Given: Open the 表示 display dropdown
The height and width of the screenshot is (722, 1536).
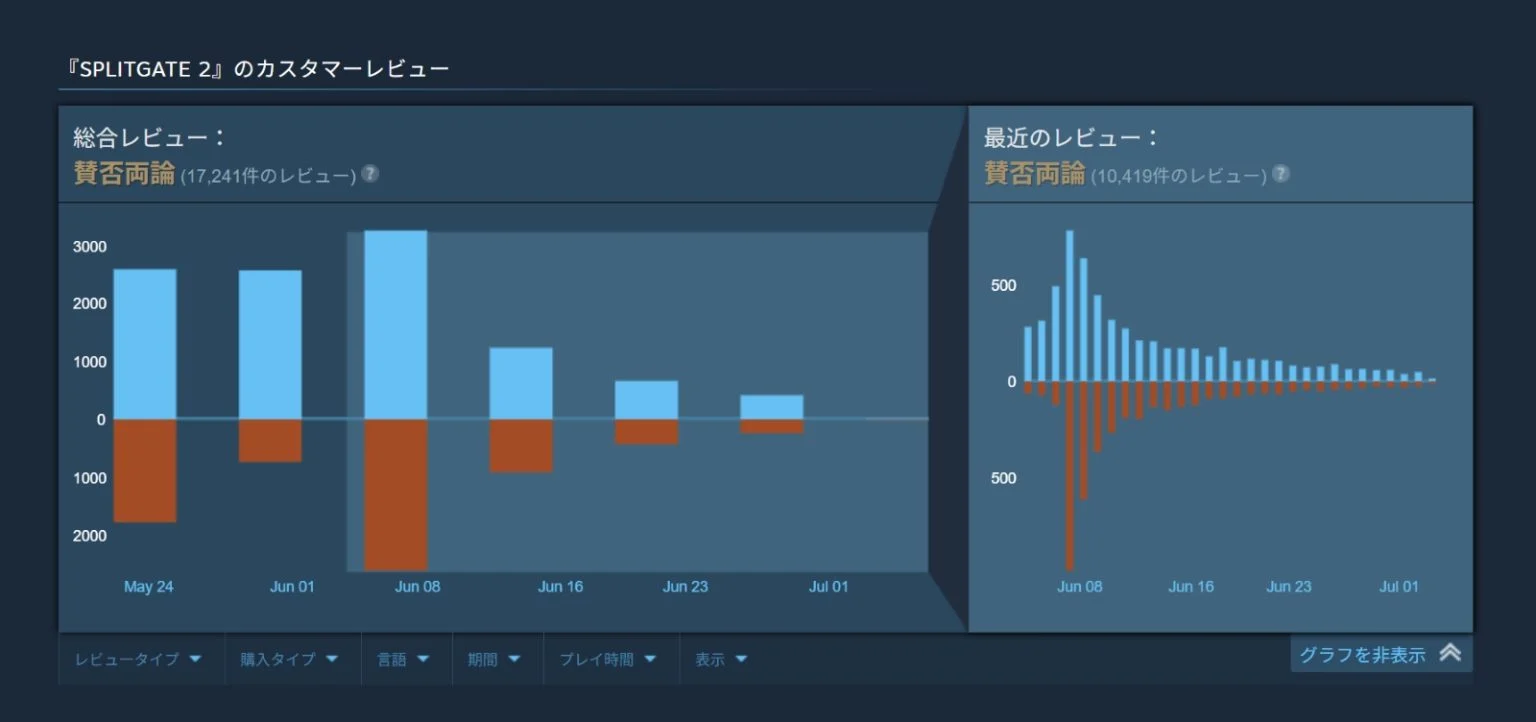Looking at the screenshot, I should pos(721,659).
